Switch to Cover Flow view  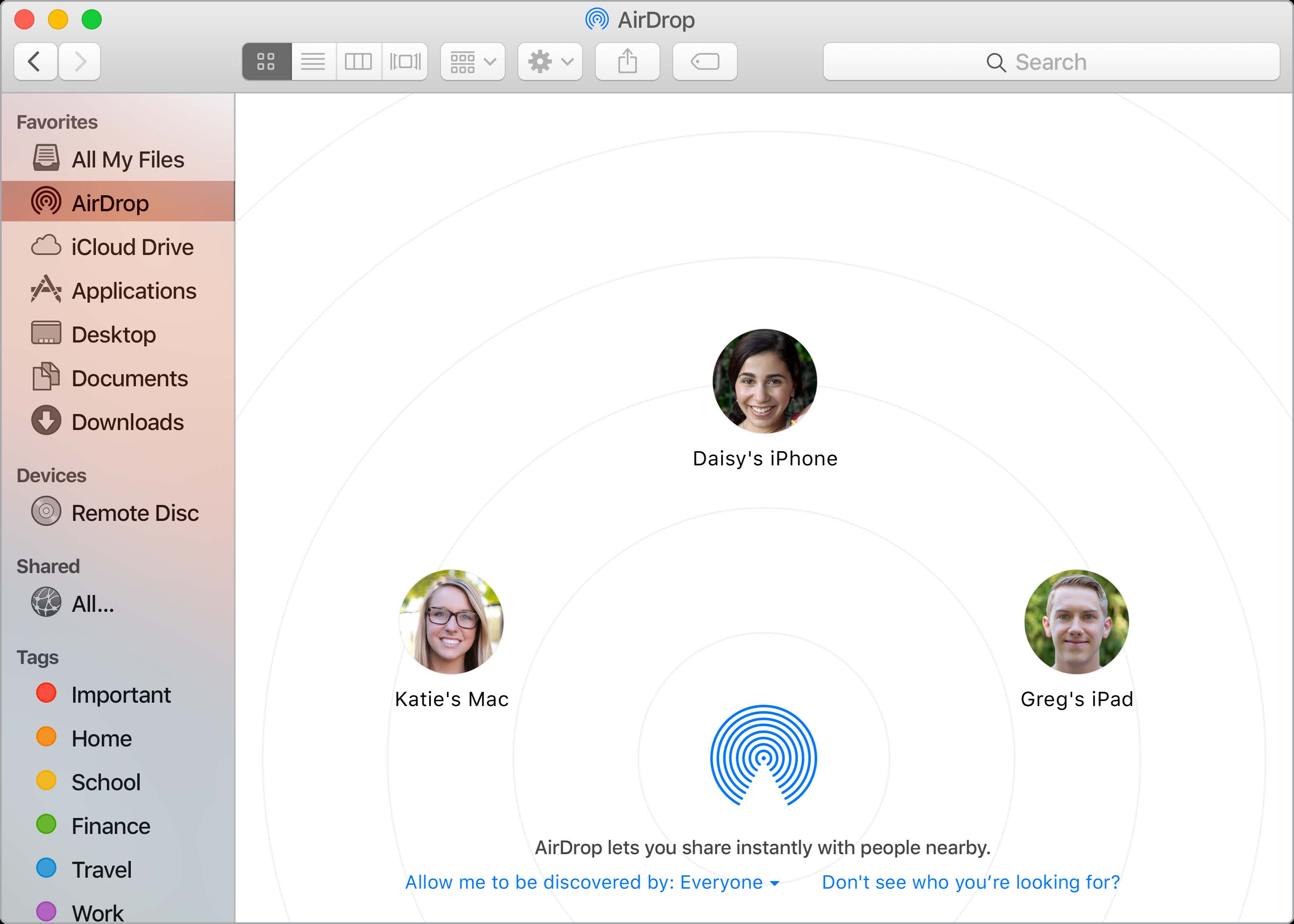point(405,61)
